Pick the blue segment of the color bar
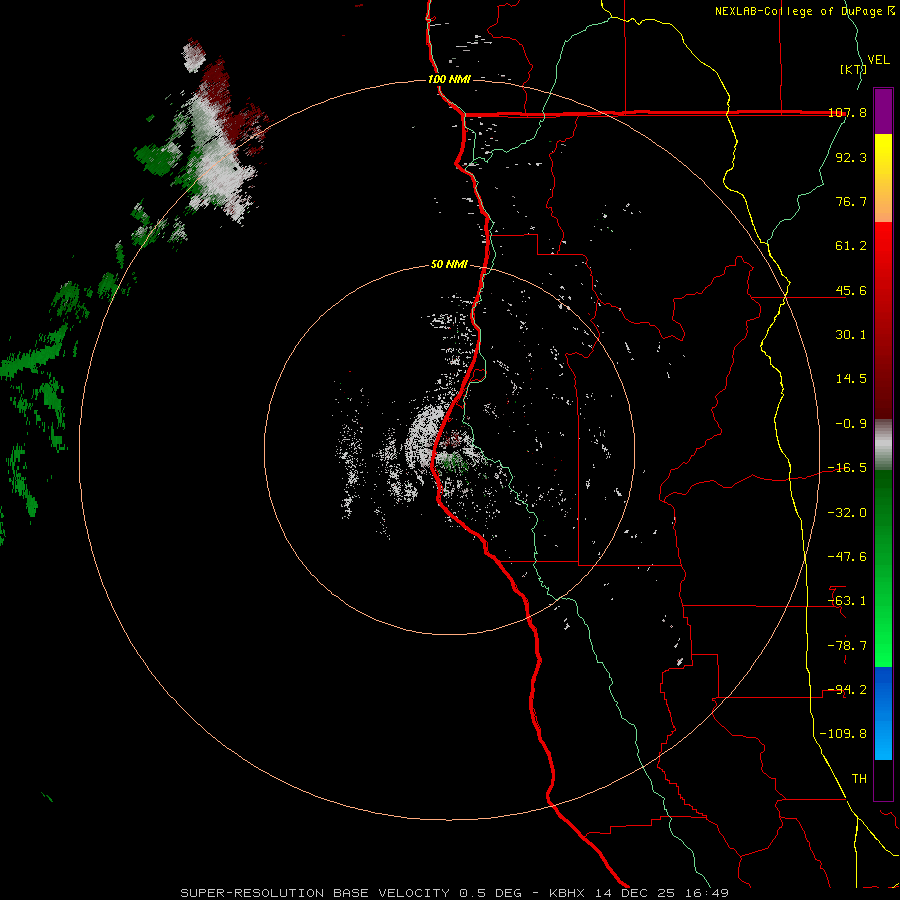This screenshot has height=900, width=900. point(883,713)
